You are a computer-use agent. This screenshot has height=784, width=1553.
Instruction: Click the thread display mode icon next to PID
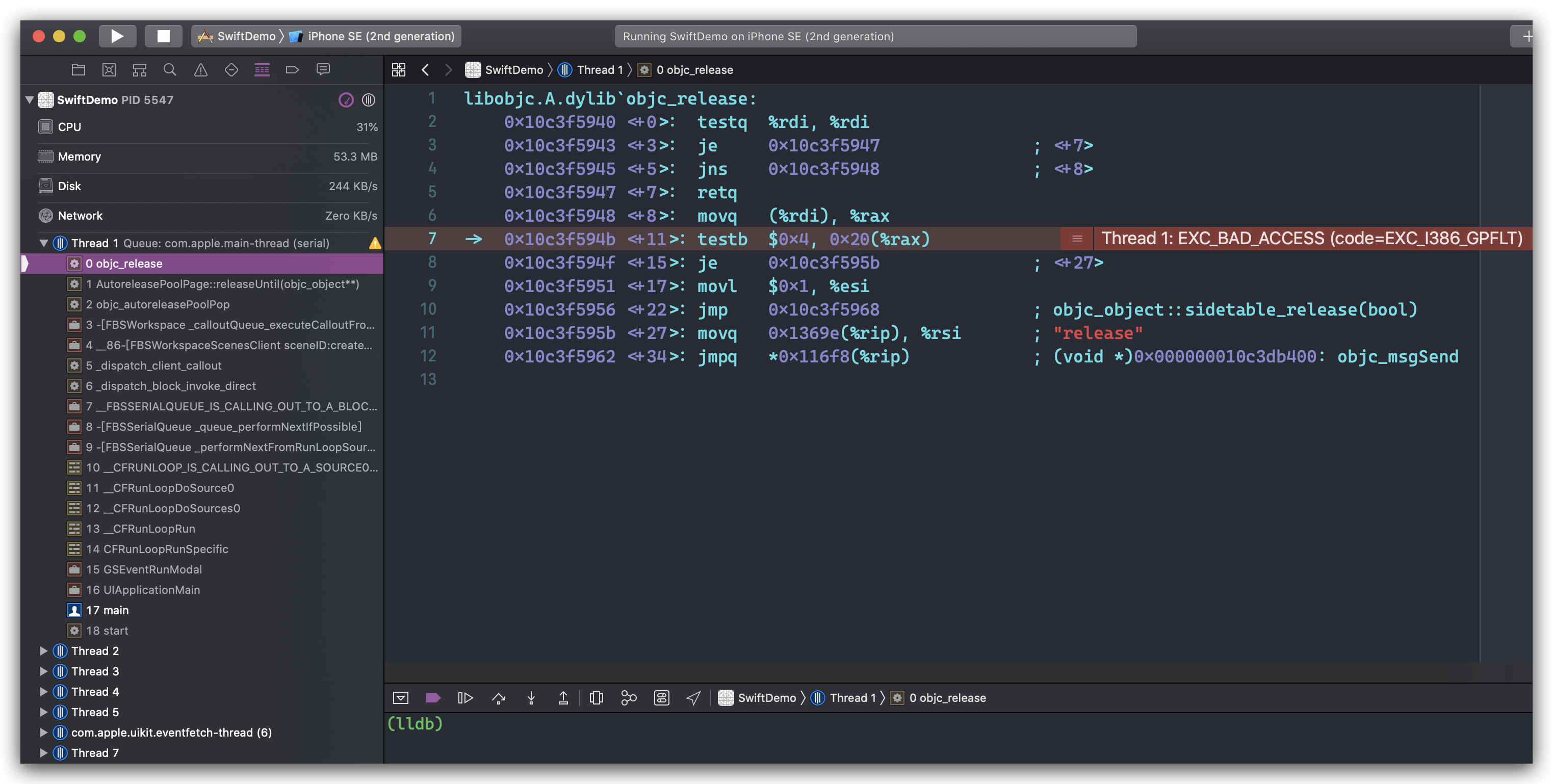(368, 100)
